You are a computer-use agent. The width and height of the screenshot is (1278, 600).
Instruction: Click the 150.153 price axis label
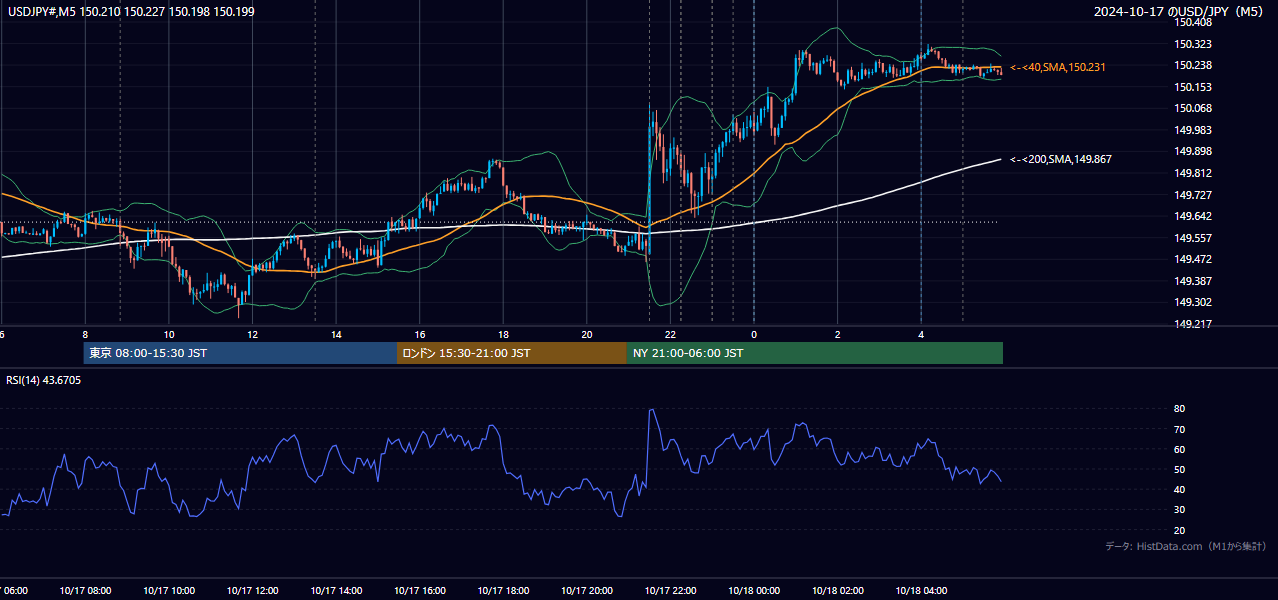tap(1194, 87)
